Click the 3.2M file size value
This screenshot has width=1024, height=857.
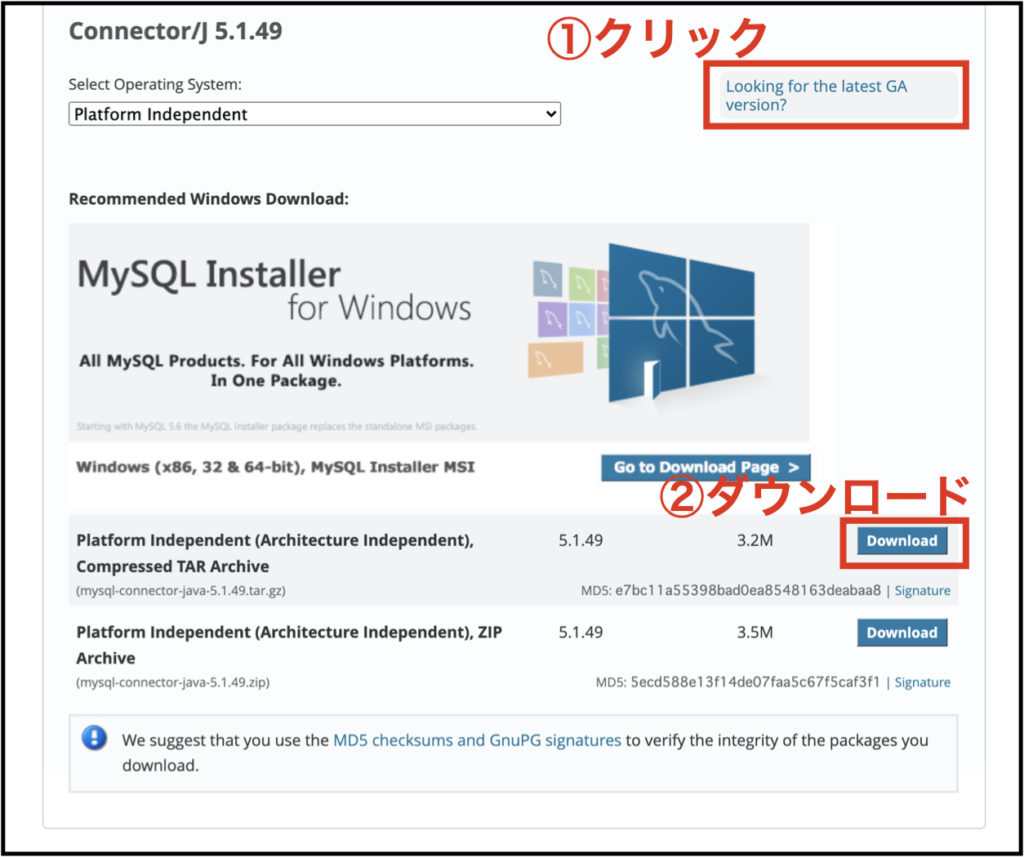(x=754, y=541)
